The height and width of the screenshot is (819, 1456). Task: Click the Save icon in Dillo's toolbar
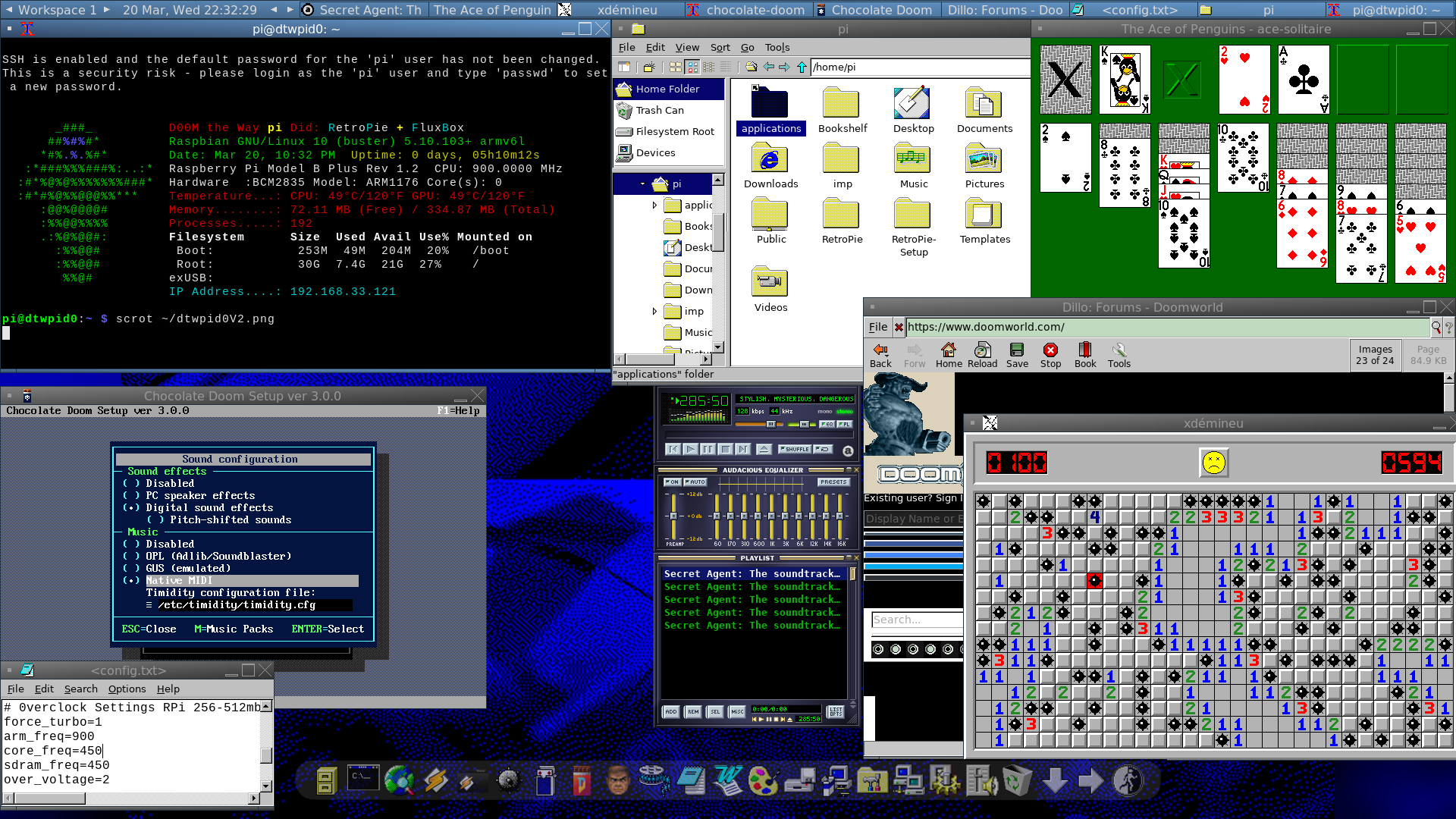[1017, 355]
